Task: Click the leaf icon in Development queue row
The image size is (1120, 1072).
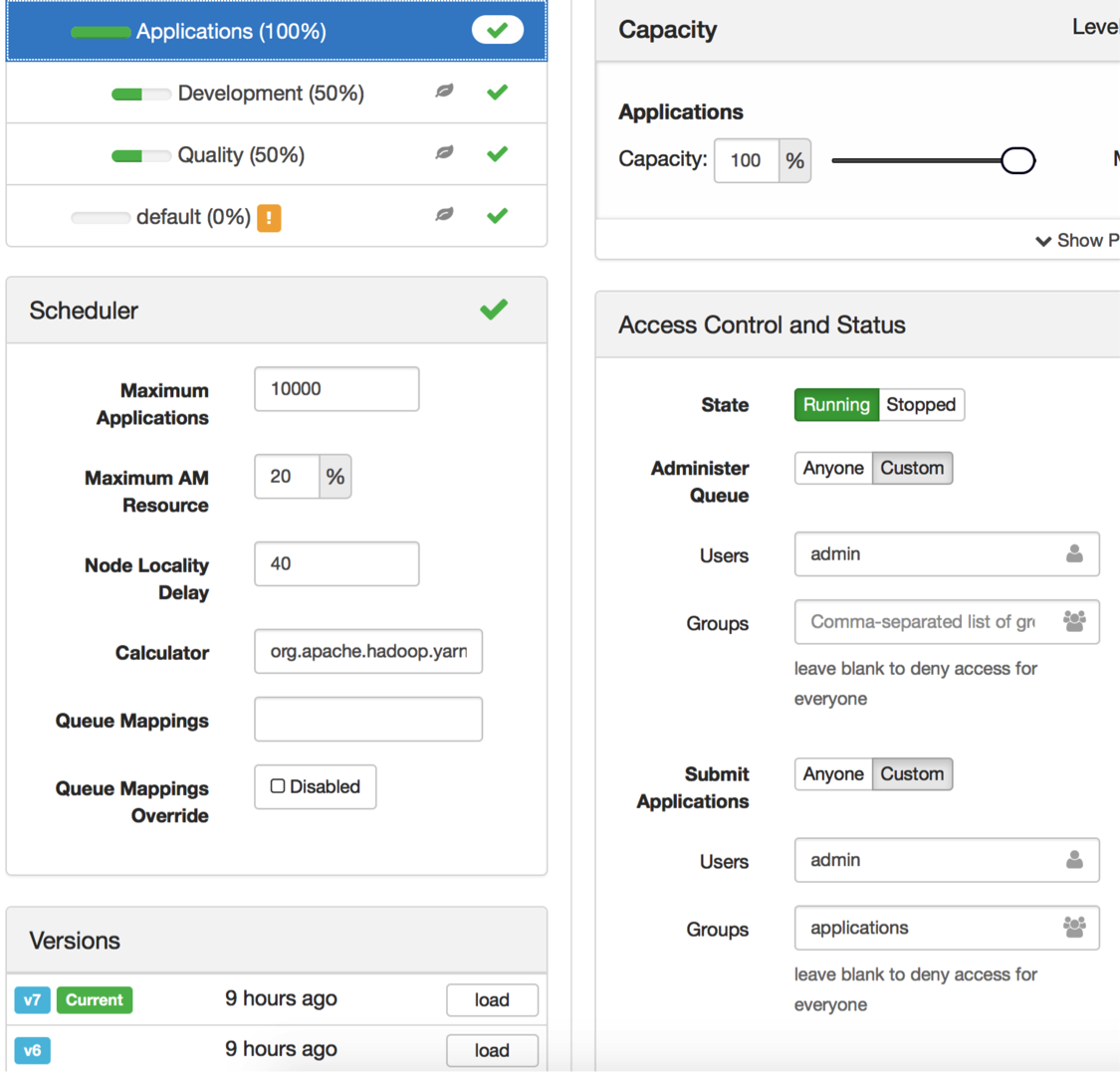Action: (x=444, y=92)
